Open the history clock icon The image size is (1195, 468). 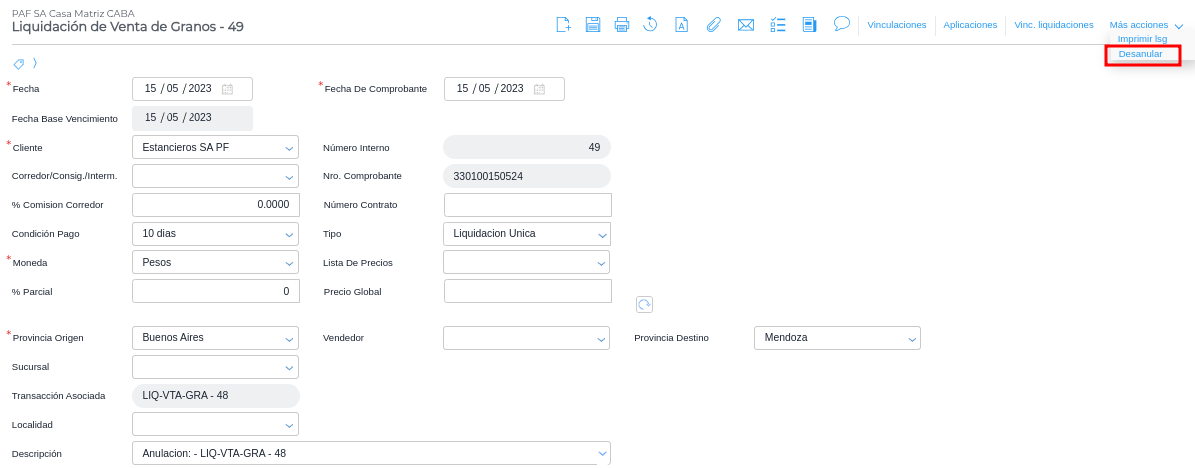[650, 25]
